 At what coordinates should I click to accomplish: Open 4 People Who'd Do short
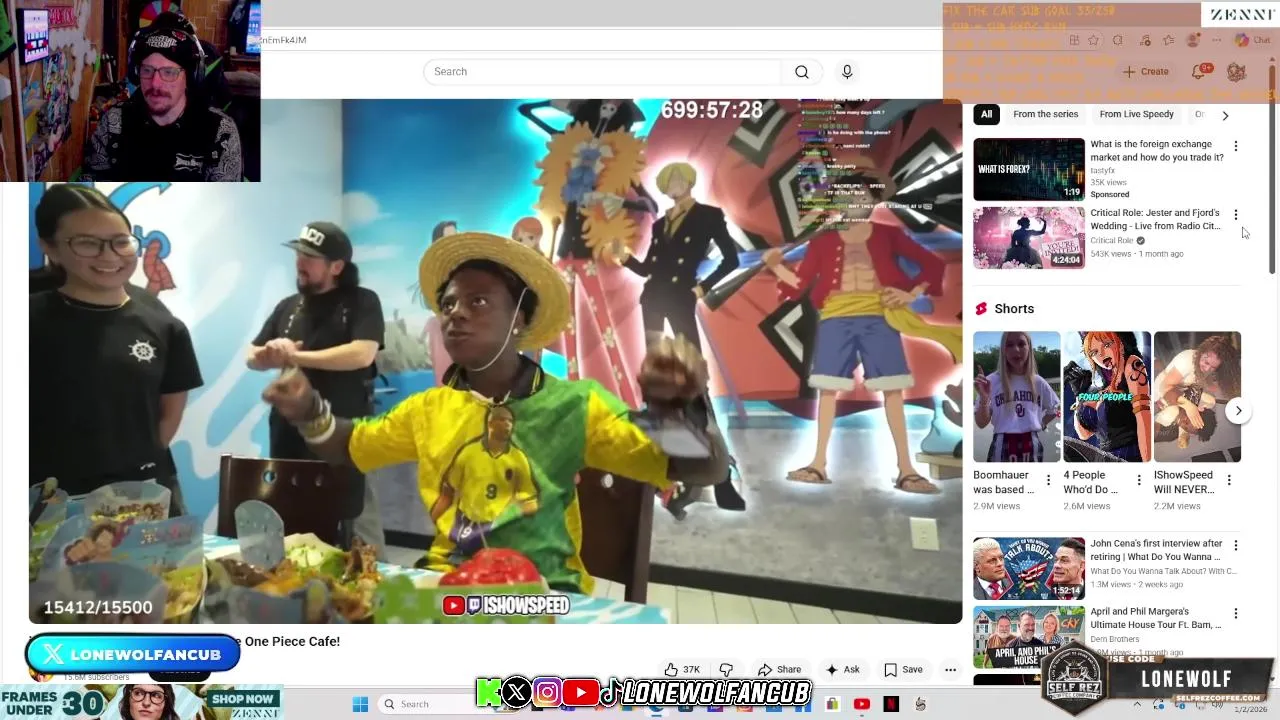click(1106, 397)
